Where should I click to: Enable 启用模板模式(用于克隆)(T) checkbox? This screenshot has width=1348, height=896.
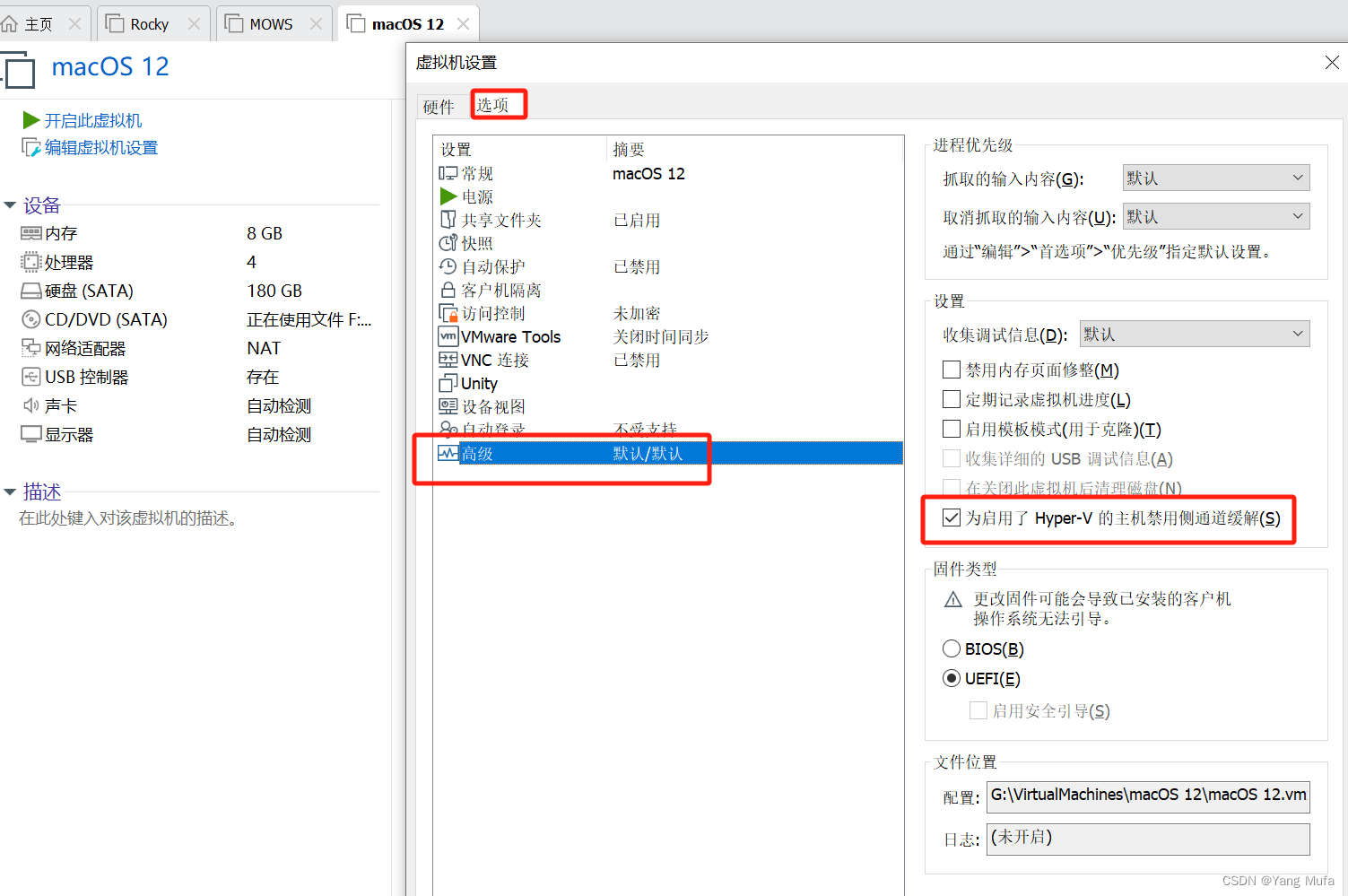point(952,429)
